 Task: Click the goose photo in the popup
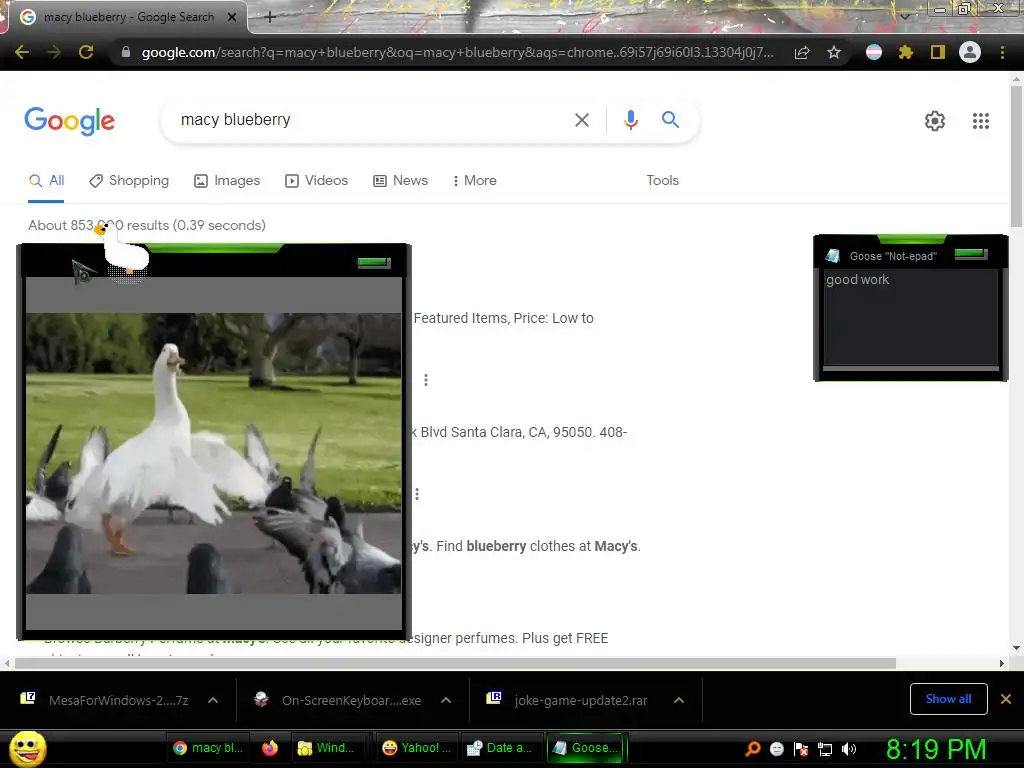(214, 453)
